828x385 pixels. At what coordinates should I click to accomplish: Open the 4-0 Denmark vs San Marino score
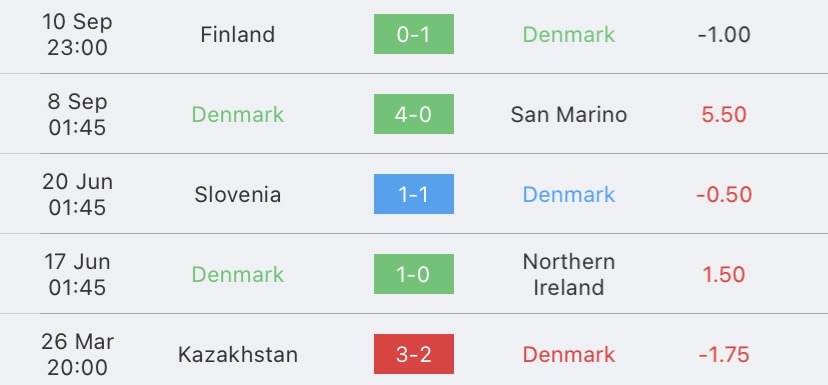click(x=413, y=114)
